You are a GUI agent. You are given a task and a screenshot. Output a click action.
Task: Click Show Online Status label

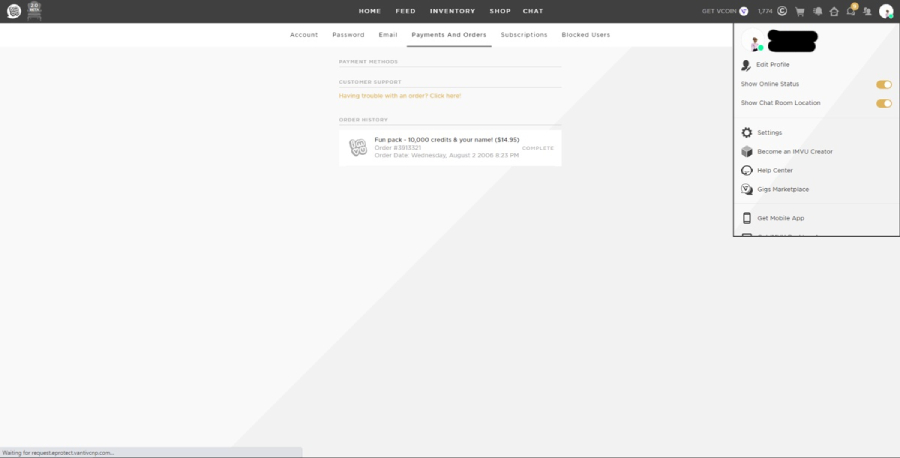point(770,84)
